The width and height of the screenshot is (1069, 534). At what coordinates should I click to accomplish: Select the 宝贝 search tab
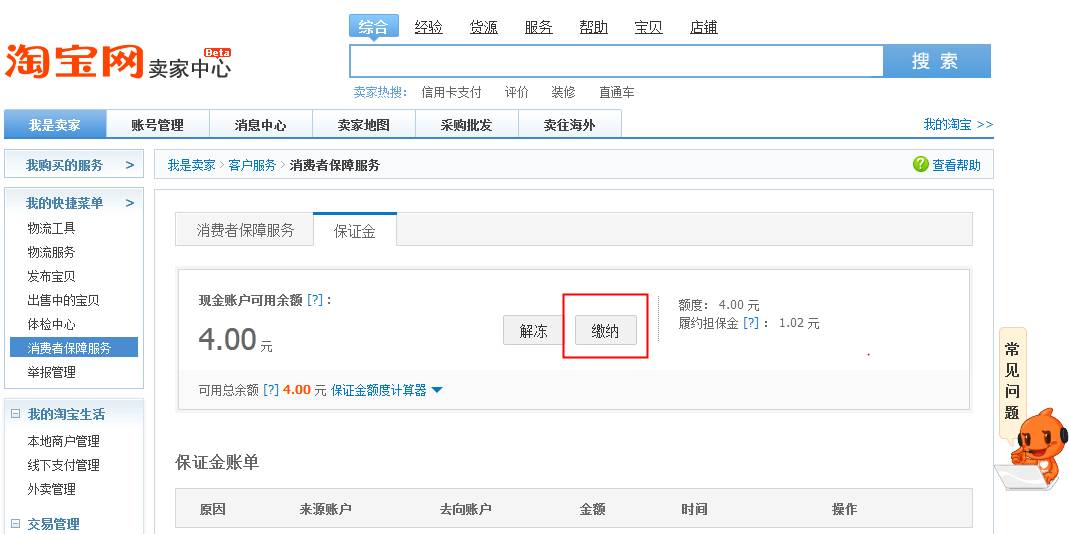click(648, 27)
